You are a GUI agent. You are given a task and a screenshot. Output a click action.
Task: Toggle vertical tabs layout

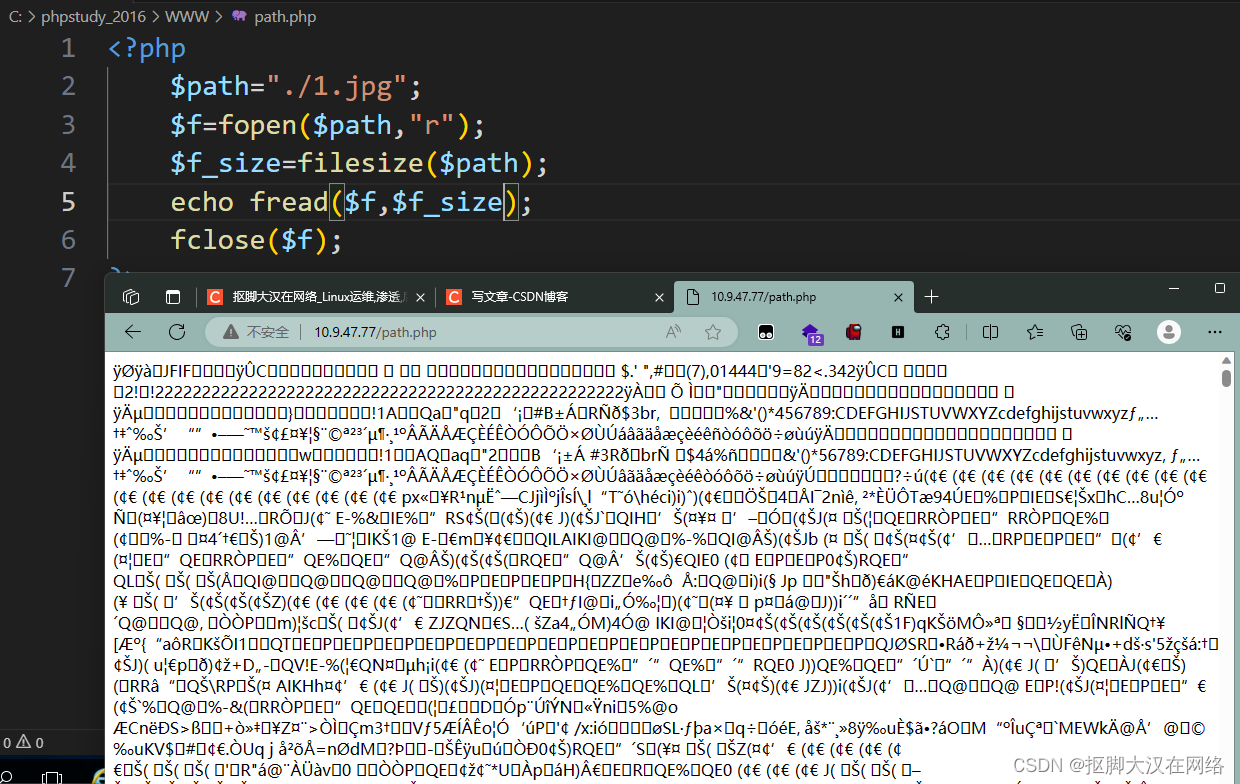click(x=172, y=296)
